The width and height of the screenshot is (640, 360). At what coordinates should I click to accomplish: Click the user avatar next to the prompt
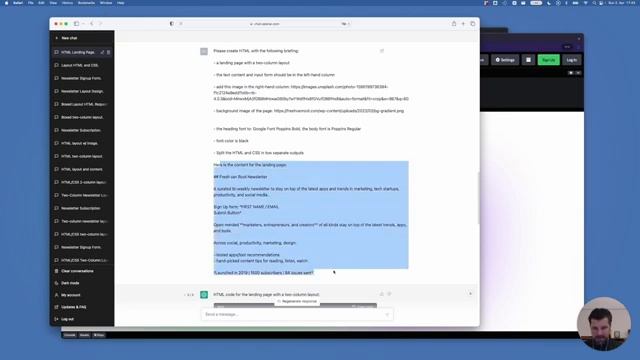[x=204, y=51]
